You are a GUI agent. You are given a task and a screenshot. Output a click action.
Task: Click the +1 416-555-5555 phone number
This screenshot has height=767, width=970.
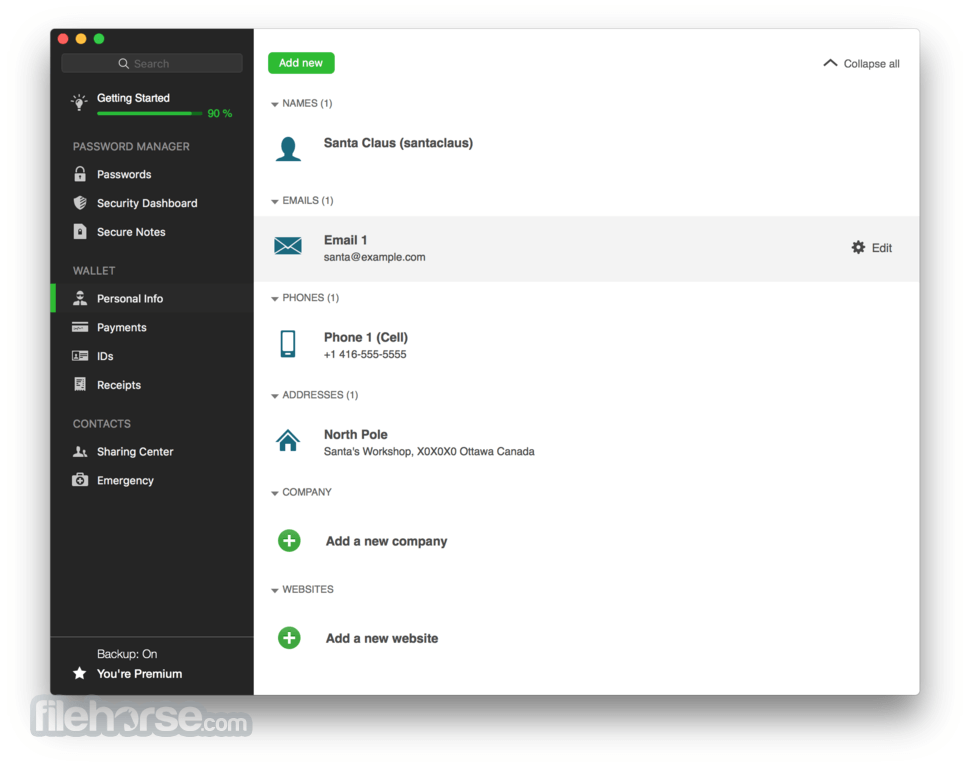click(365, 354)
